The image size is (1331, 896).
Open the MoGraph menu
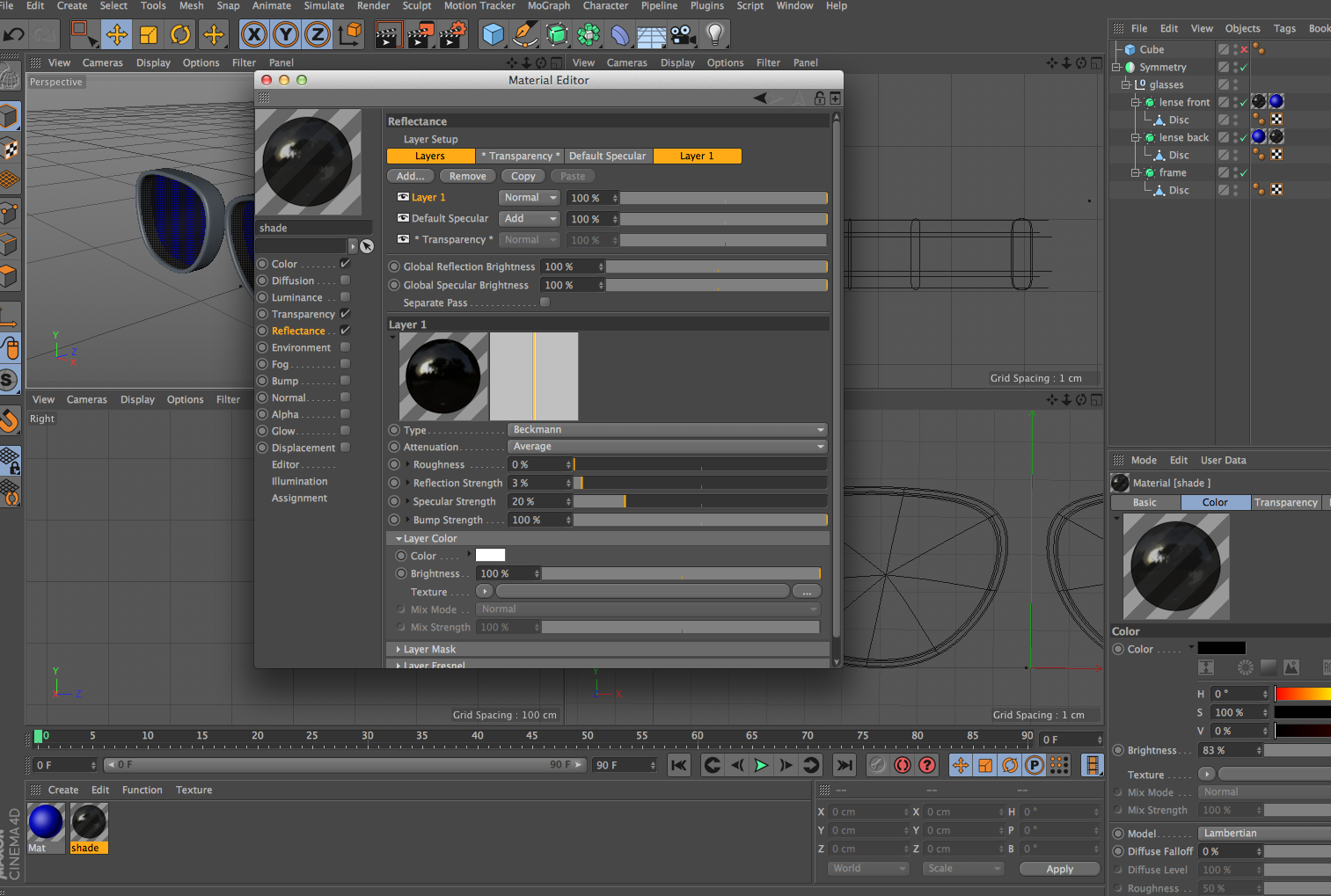pyautogui.click(x=549, y=6)
